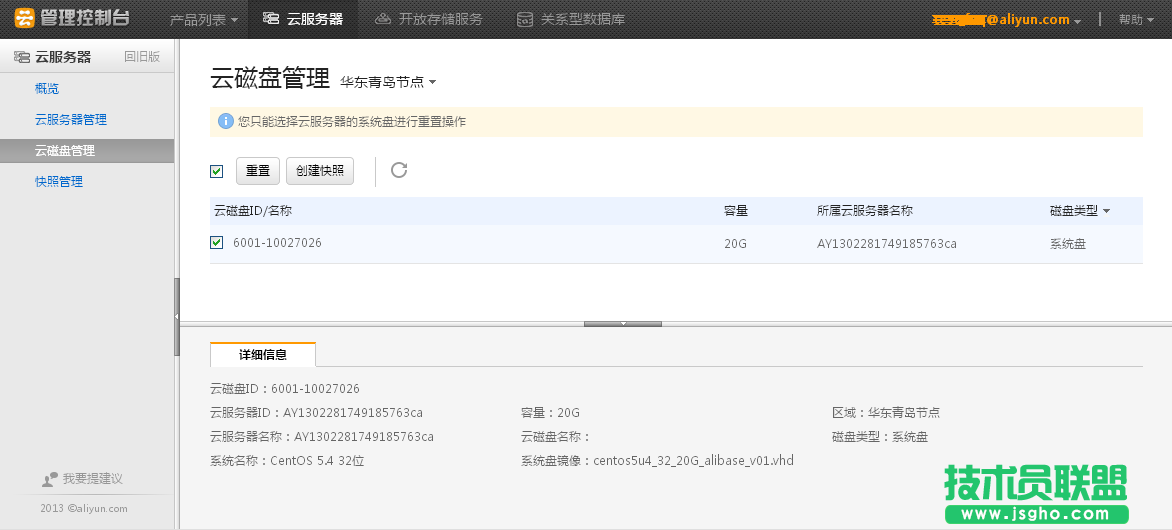Click the 关系型数据库 database icon
Image resolution: width=1172 pixels, height=530 pixels.
525,19
